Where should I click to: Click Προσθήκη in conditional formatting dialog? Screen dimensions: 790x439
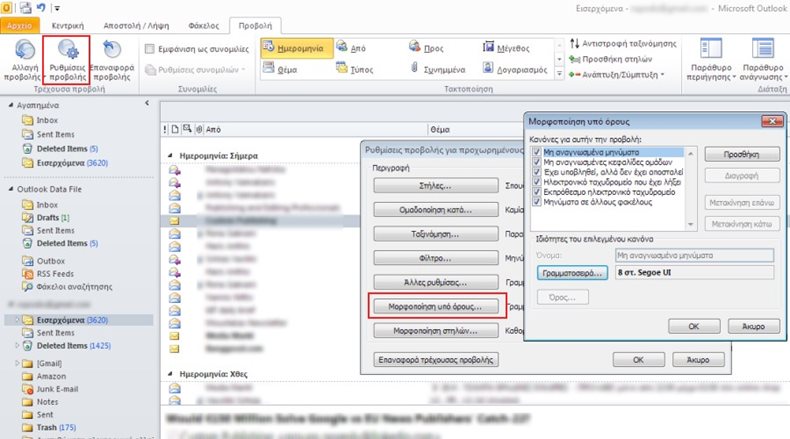[x=742, y=154]
